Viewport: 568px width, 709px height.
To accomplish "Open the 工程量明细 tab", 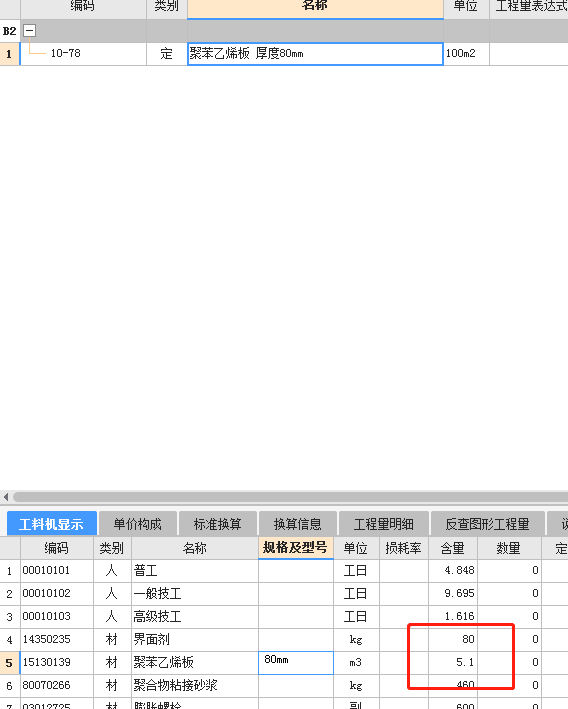I will click(383, 524).
